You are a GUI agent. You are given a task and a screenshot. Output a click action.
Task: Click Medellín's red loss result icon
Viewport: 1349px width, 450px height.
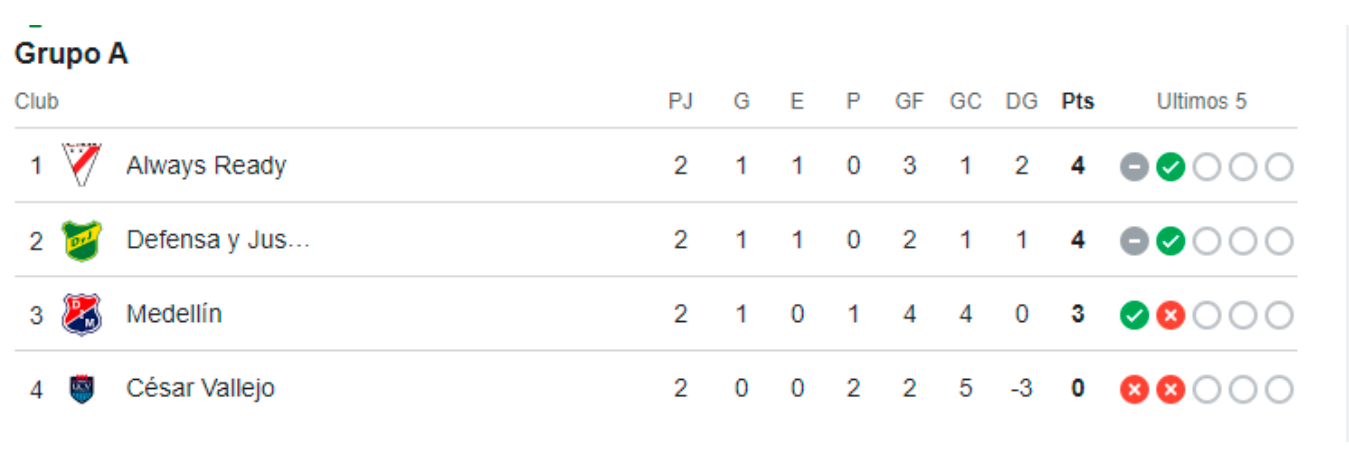point(1170,316)
